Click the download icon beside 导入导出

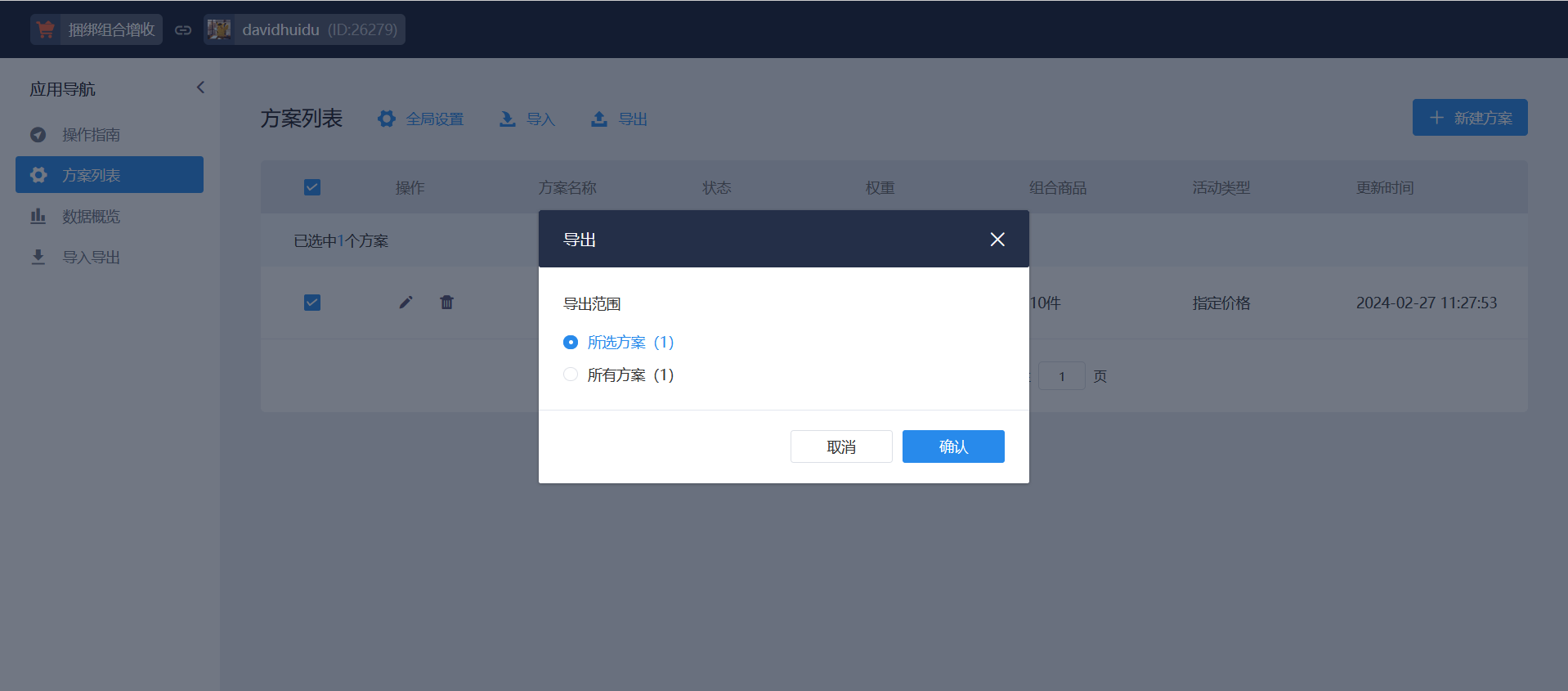(38, 257)
